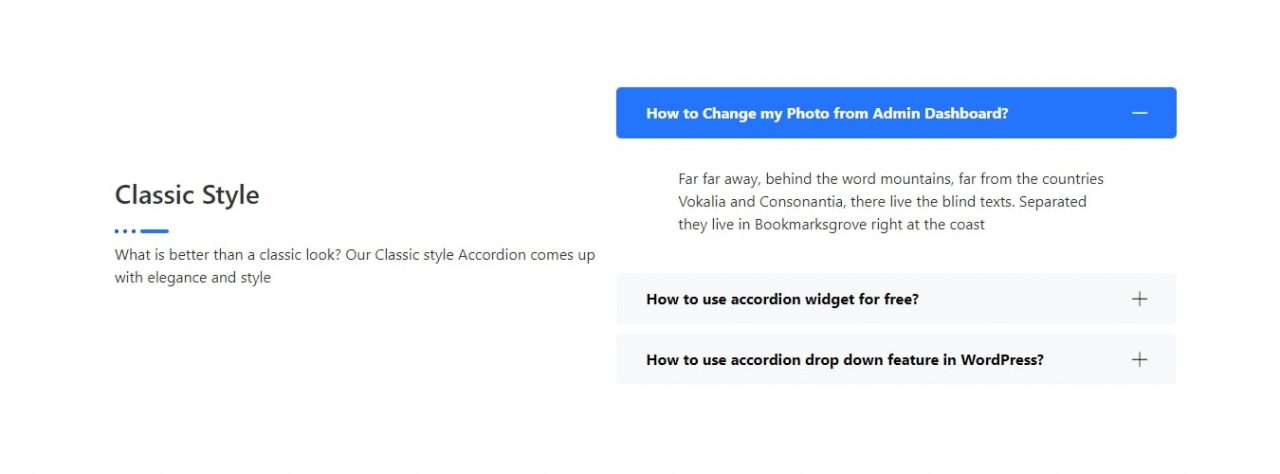This screenshot has width=1280, height=474.
Task: Collapse the open accordion using the minus icon
Action: (x=1139, y=113)
